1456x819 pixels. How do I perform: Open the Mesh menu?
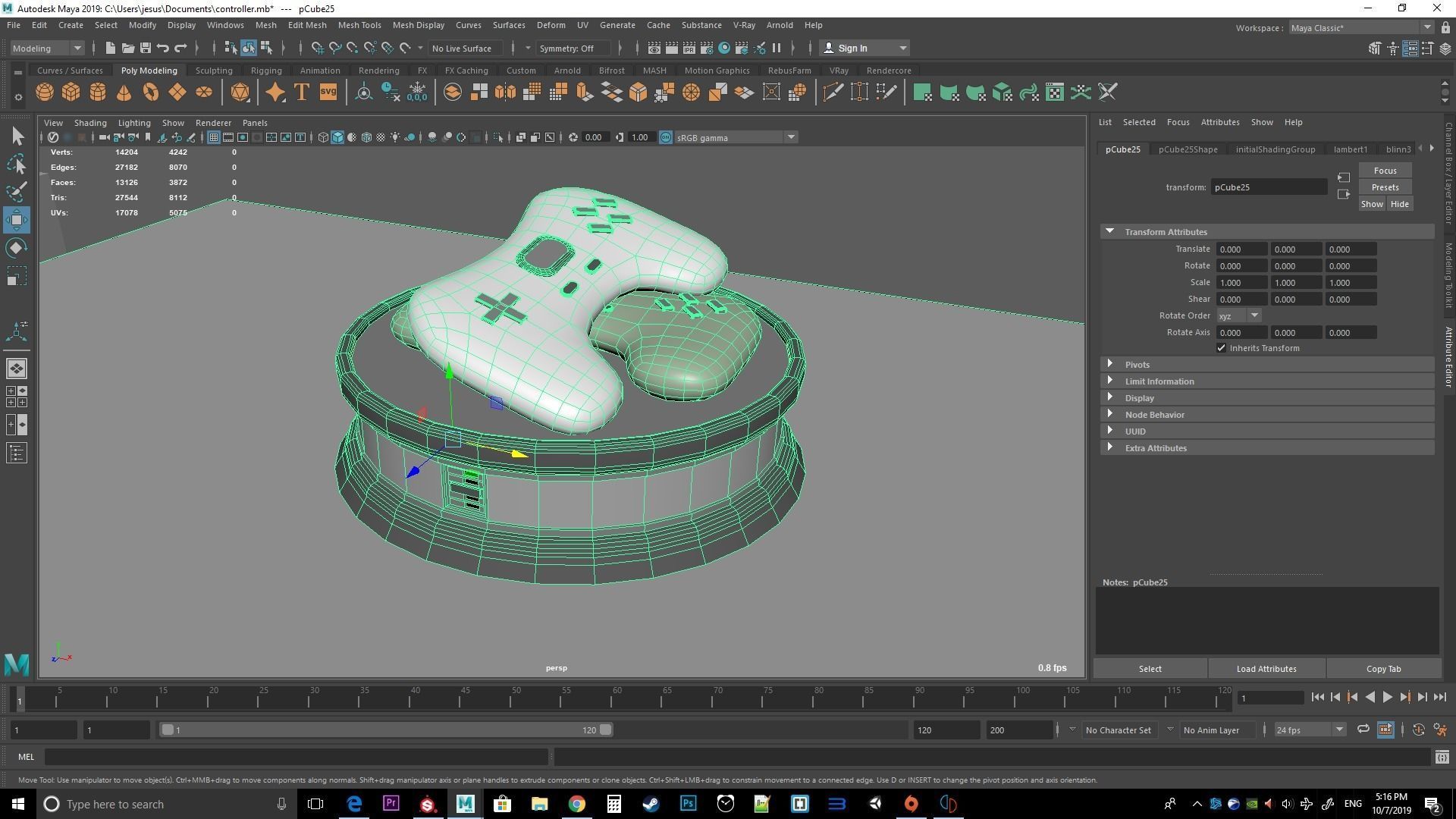click(265, 25)
